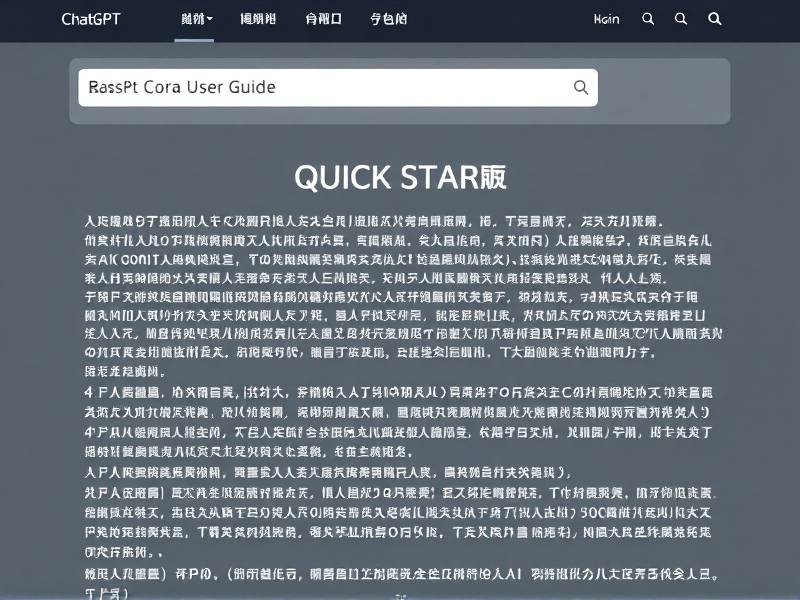Click the text line containing "SOC"
The width and height of the screenshot is (800, 600).
point(400,511)
